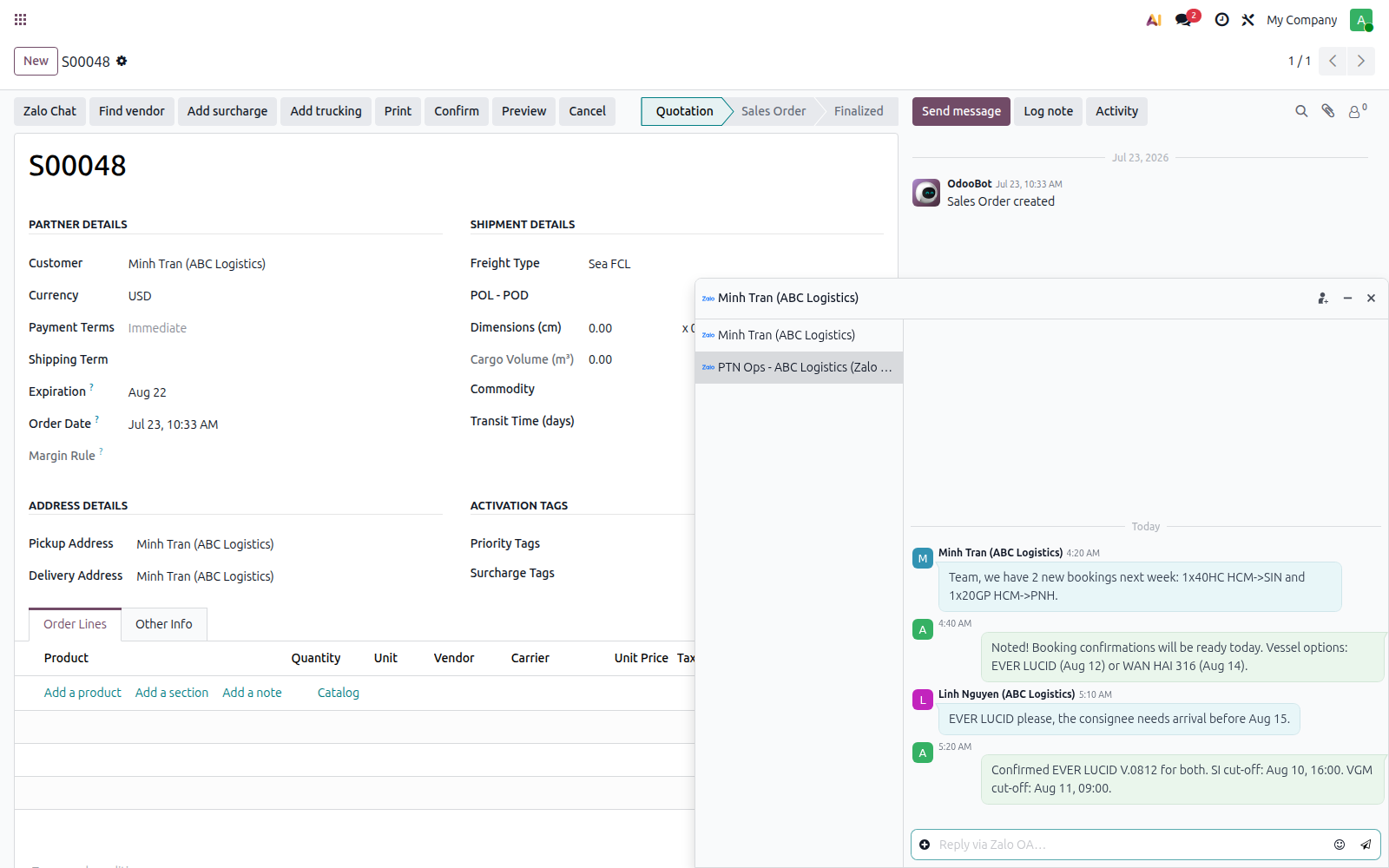The height and width of the screenshot is (868, 1389).
Task: Open emoji picker in Zalo reply box
Action: [x=1340, y=845]
